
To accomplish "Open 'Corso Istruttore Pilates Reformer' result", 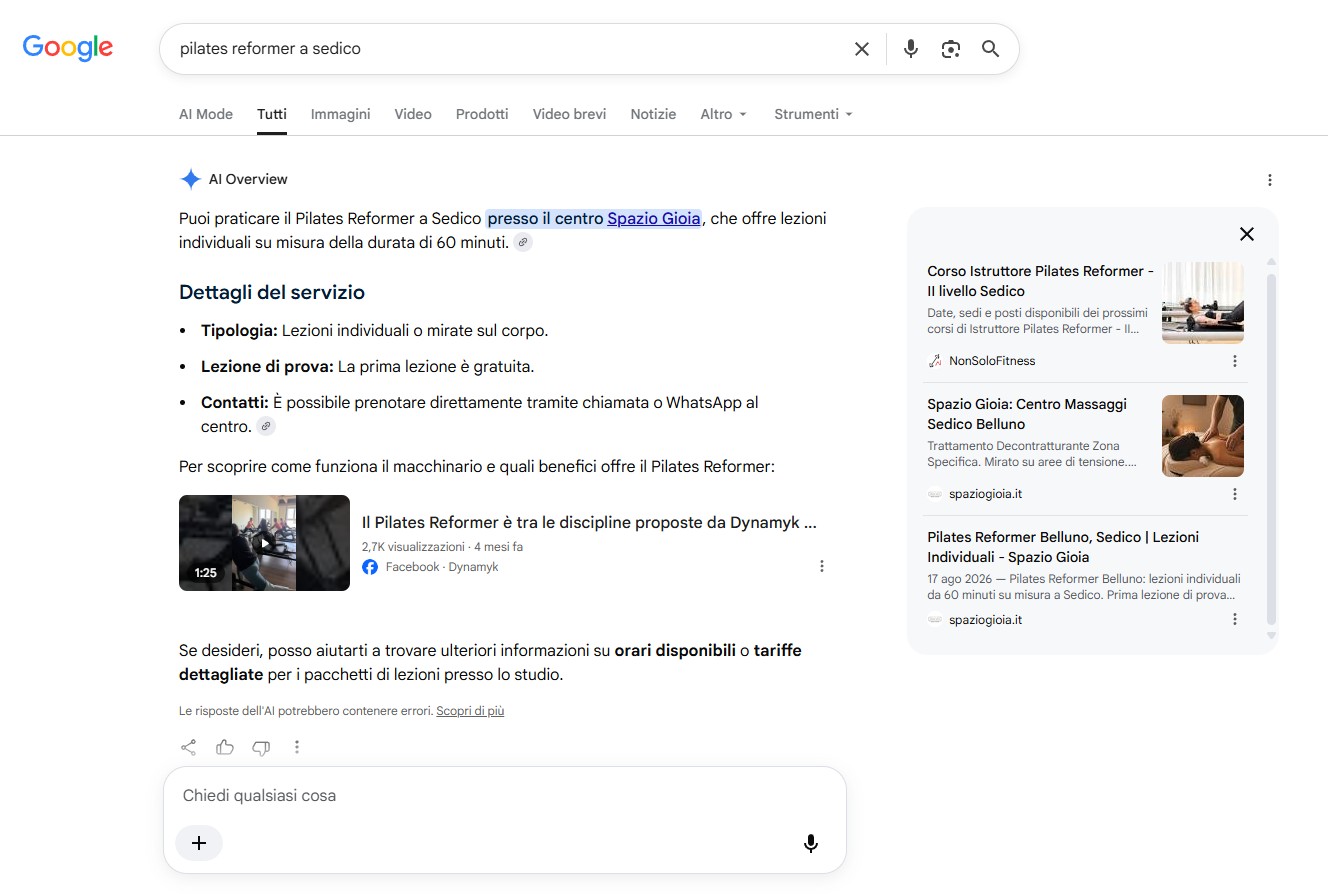I will click(x=1040, y=281).
